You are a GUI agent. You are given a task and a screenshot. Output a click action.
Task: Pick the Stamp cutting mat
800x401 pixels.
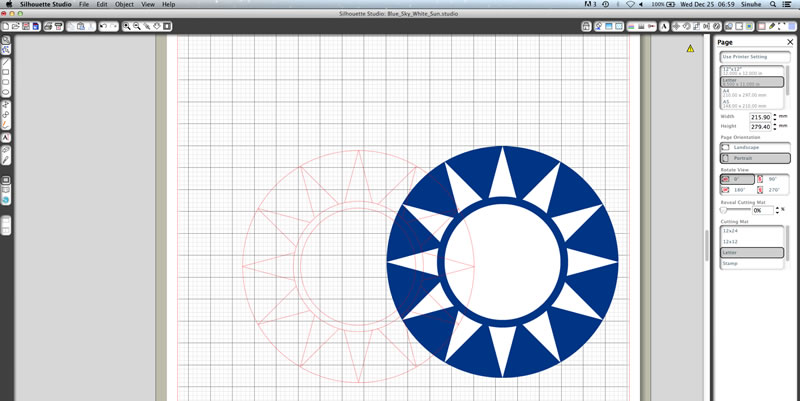point(752,263)
